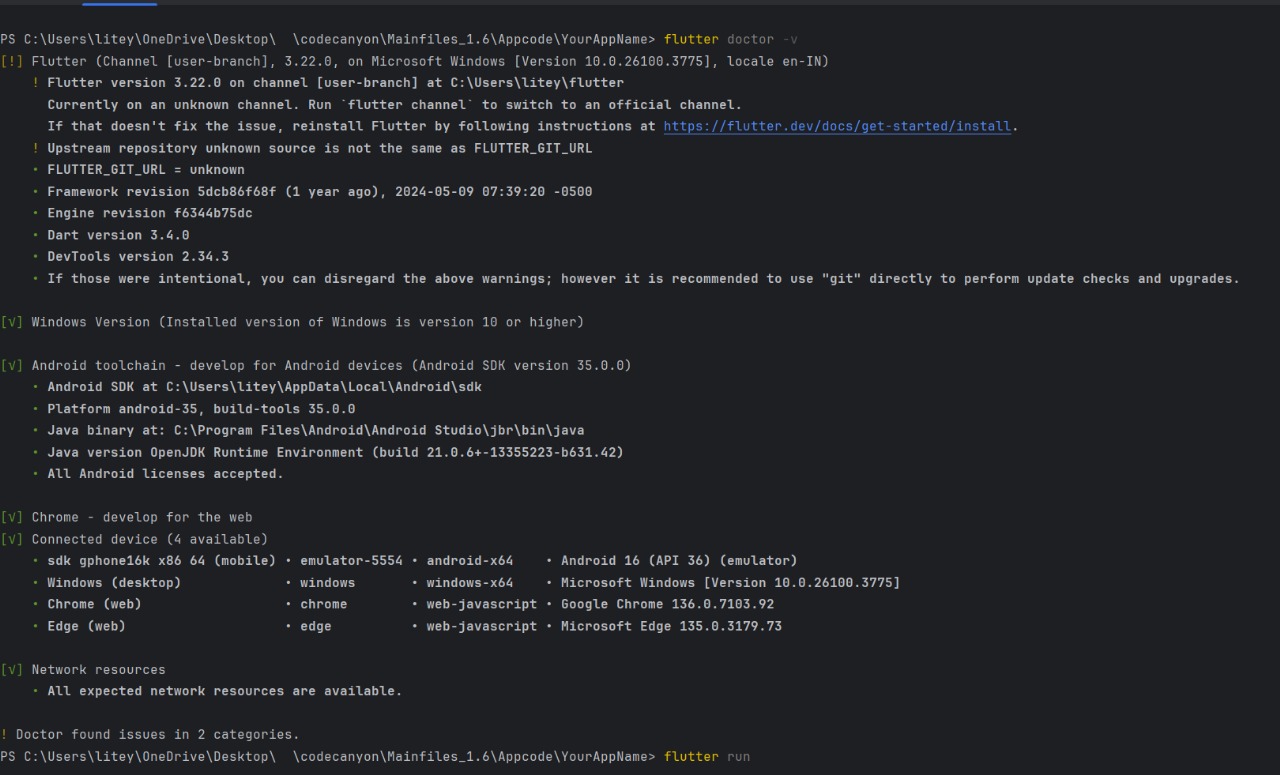
Task: Click the 'Network resources' heading line
Action: point(83,670)
